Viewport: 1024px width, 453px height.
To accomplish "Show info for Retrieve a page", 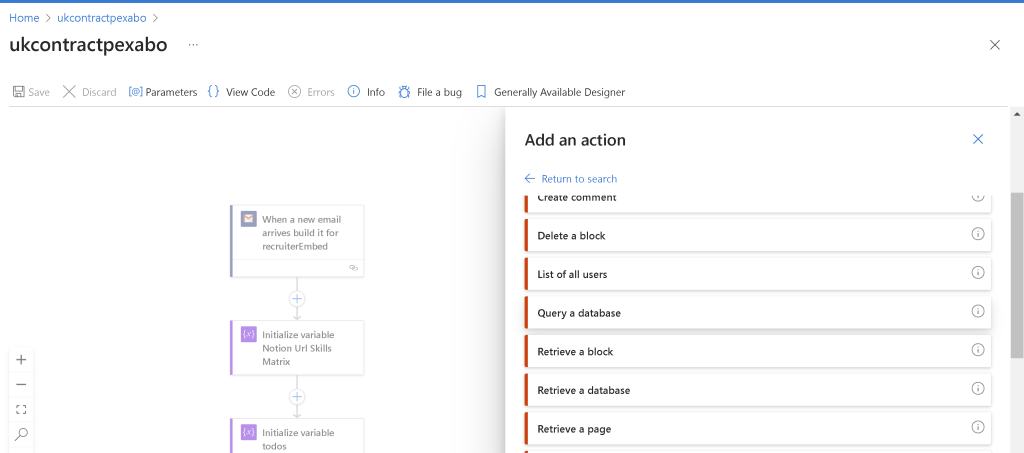I will [x=978, y=427].
